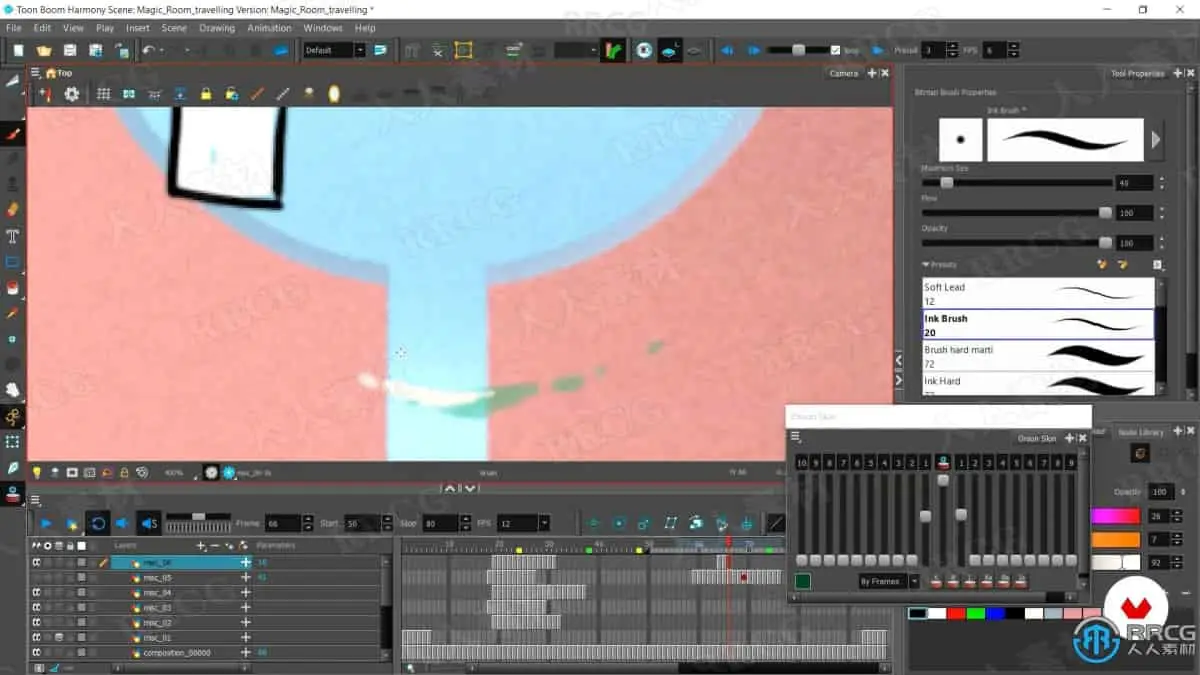Click the Start frame input field showing 50
This screenshot has width=1200, height=675.
coord(361,523)
